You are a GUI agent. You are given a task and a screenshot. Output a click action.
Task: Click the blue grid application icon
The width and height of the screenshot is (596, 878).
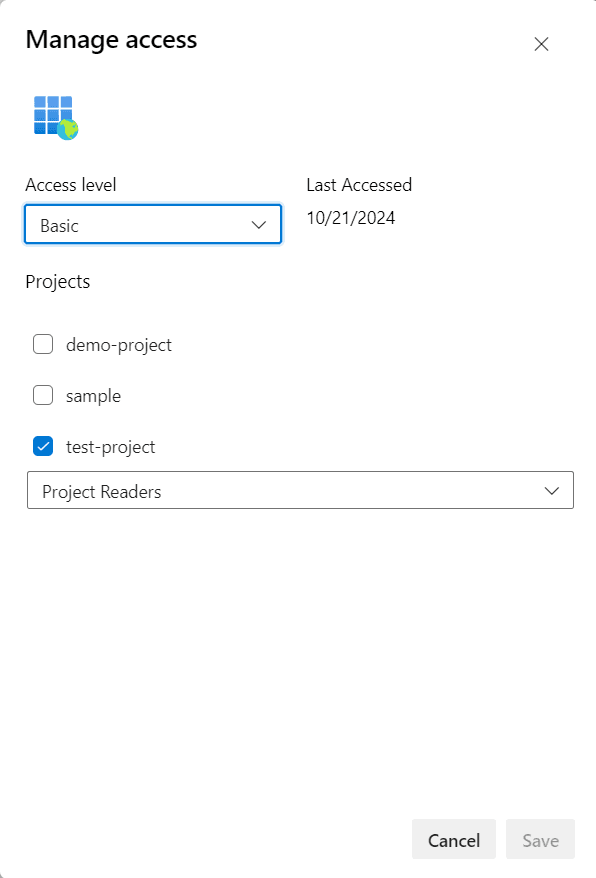48,113
